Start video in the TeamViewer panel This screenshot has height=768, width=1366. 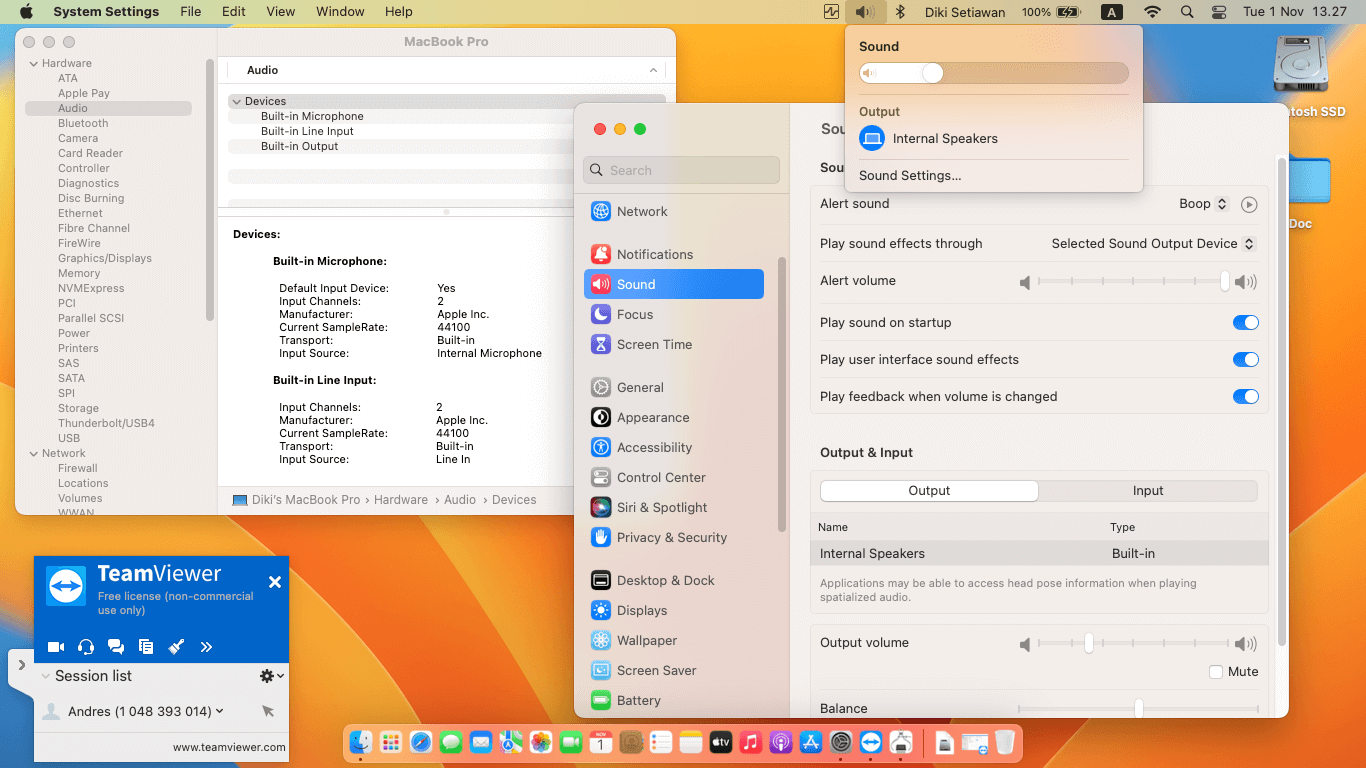pos(56,647)
